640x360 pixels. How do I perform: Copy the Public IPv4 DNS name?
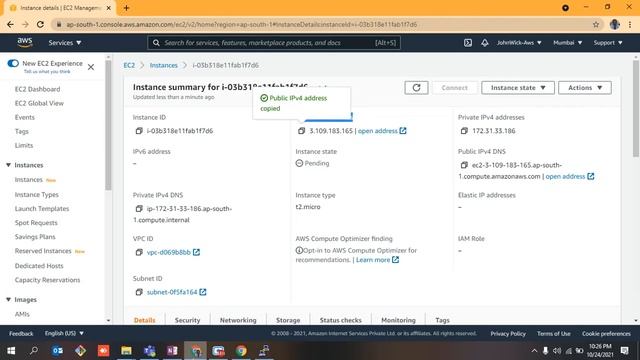coord(464,165)
